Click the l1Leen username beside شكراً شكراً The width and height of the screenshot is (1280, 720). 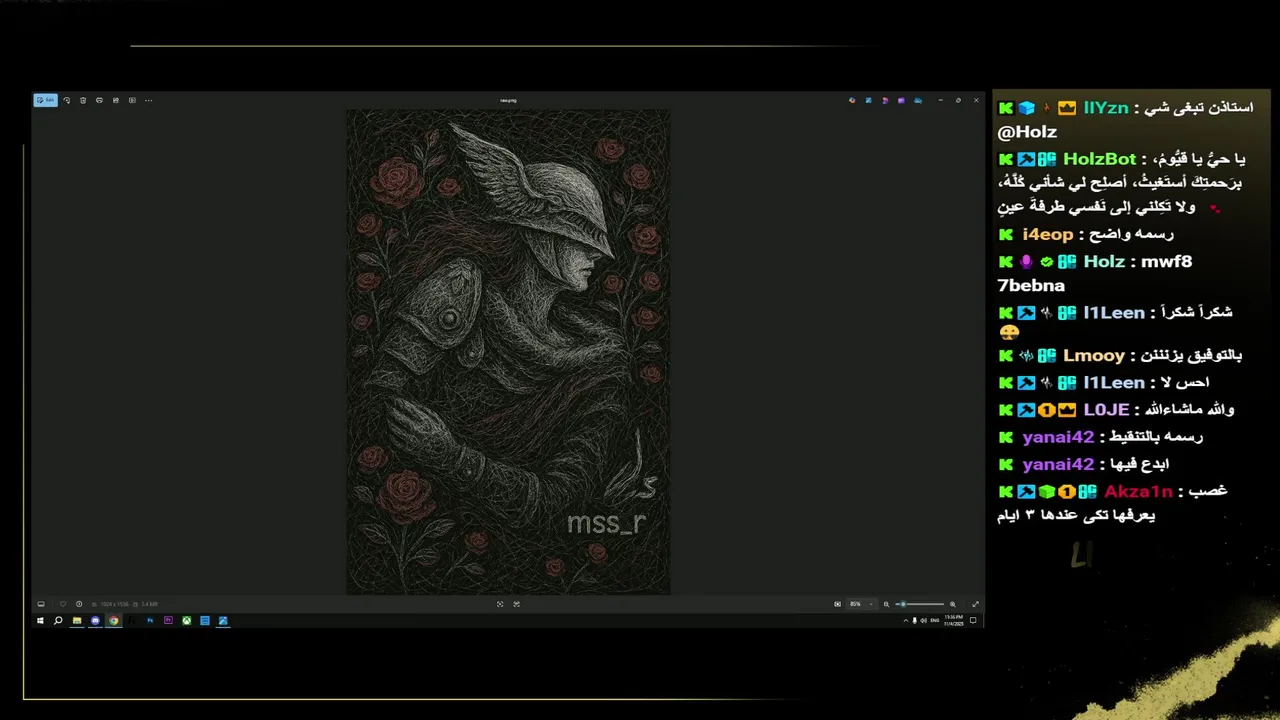click(x=1114, y=312)
